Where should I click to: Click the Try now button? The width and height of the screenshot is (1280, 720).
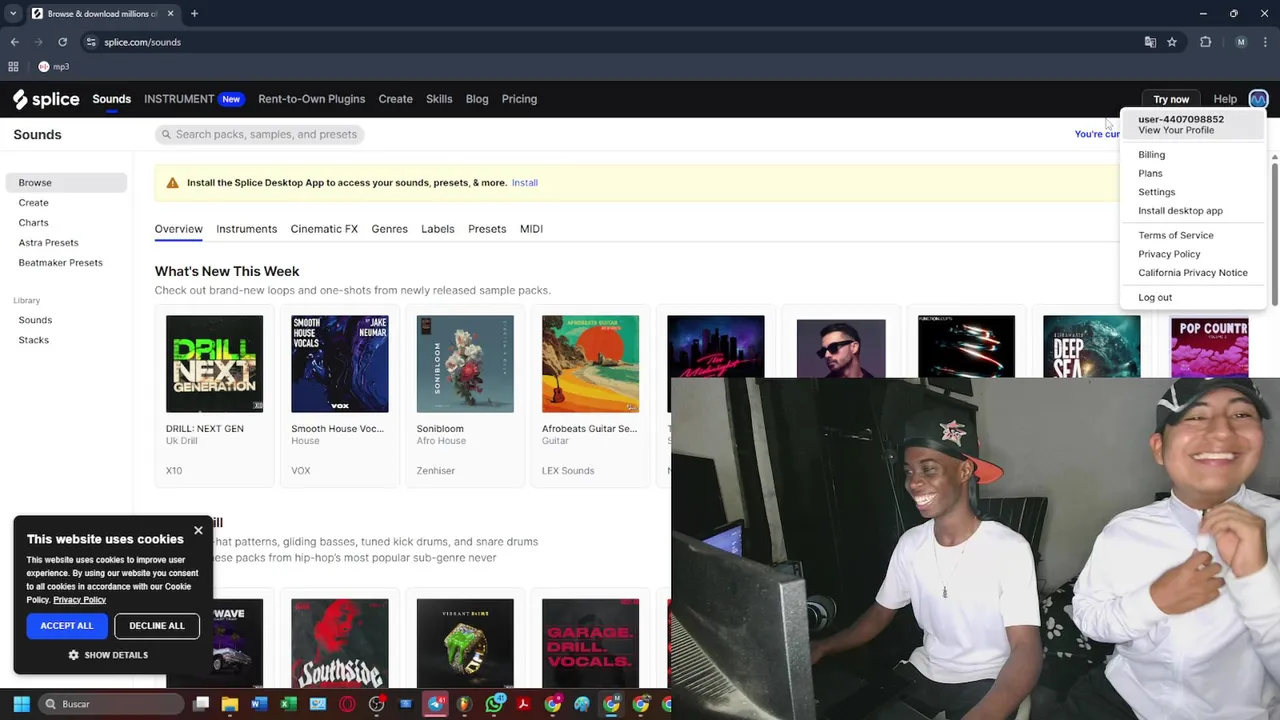click(1171, 99)
